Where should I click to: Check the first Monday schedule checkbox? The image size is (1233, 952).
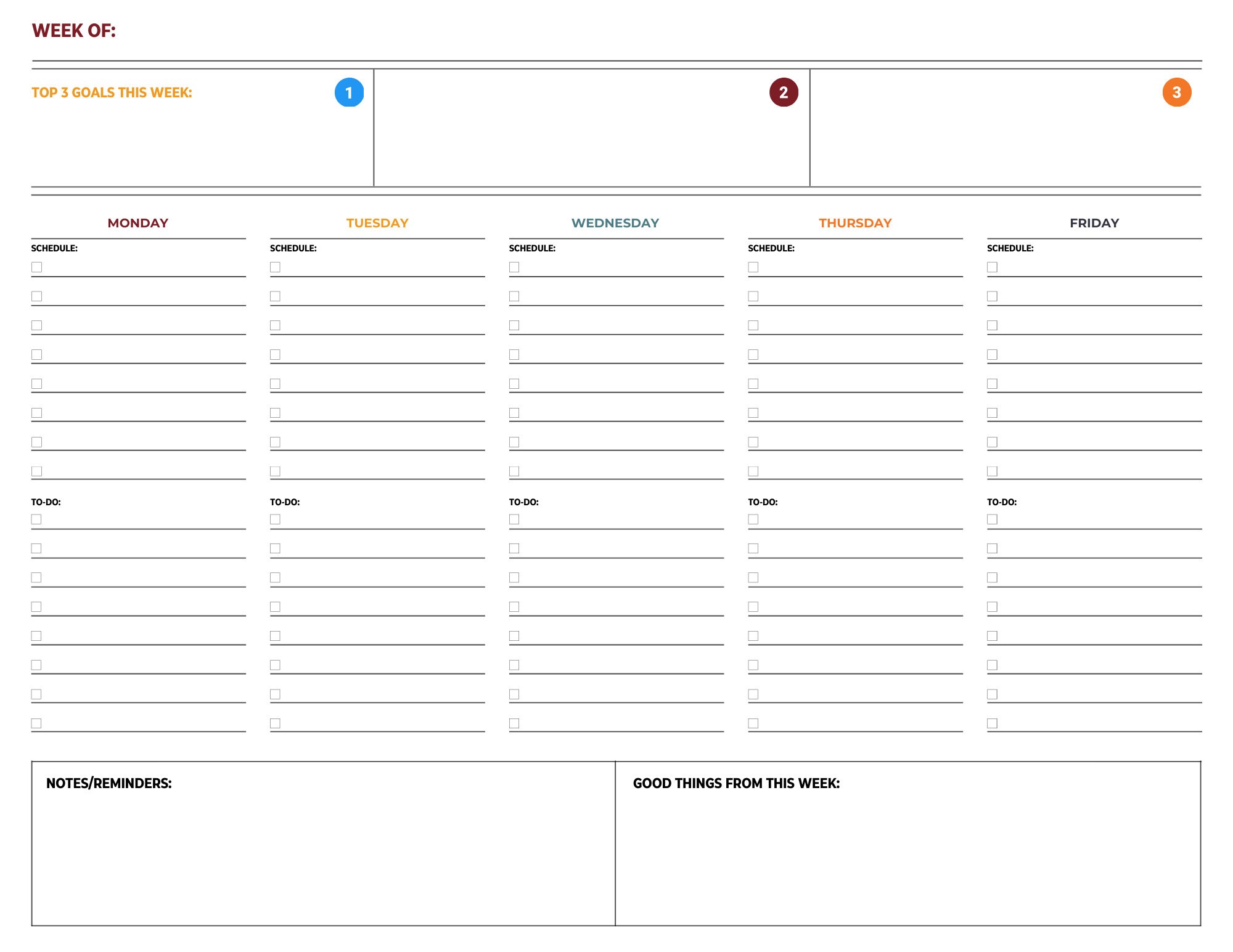(x=37, y=267)
